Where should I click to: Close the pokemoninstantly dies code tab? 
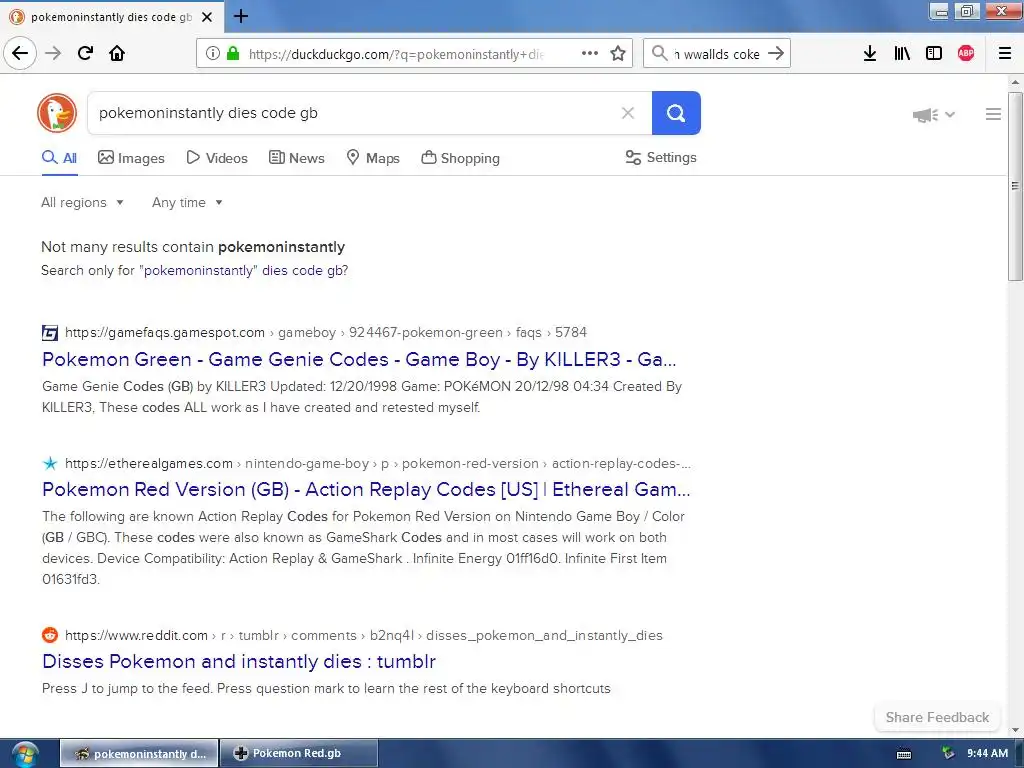coord(207,17)
